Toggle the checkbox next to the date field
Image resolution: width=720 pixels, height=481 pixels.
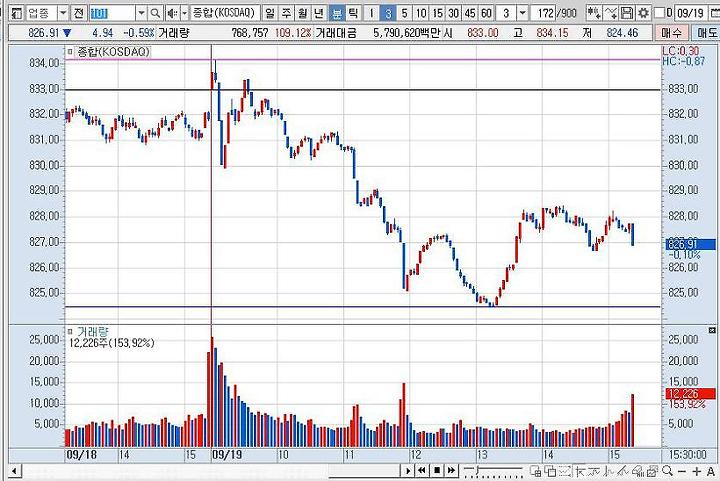(659, 12)
